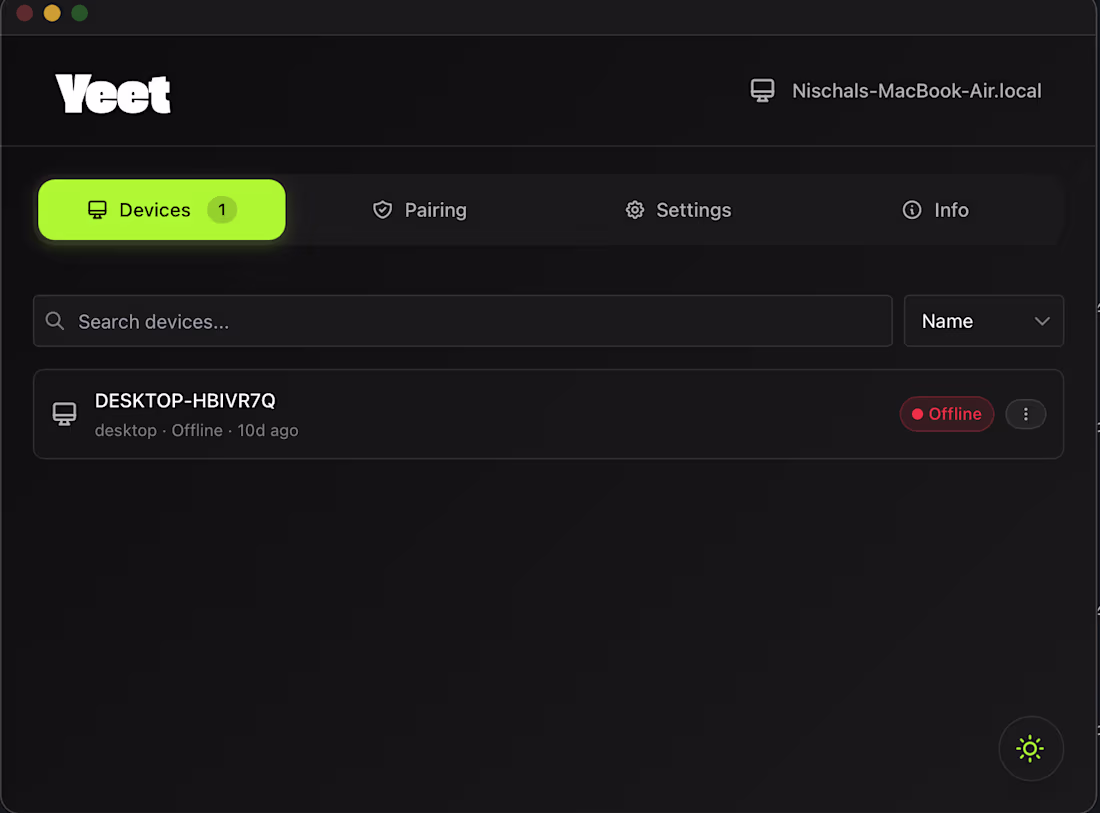Go to the Settings tab
1100x813 pixels.
(678, 210)
